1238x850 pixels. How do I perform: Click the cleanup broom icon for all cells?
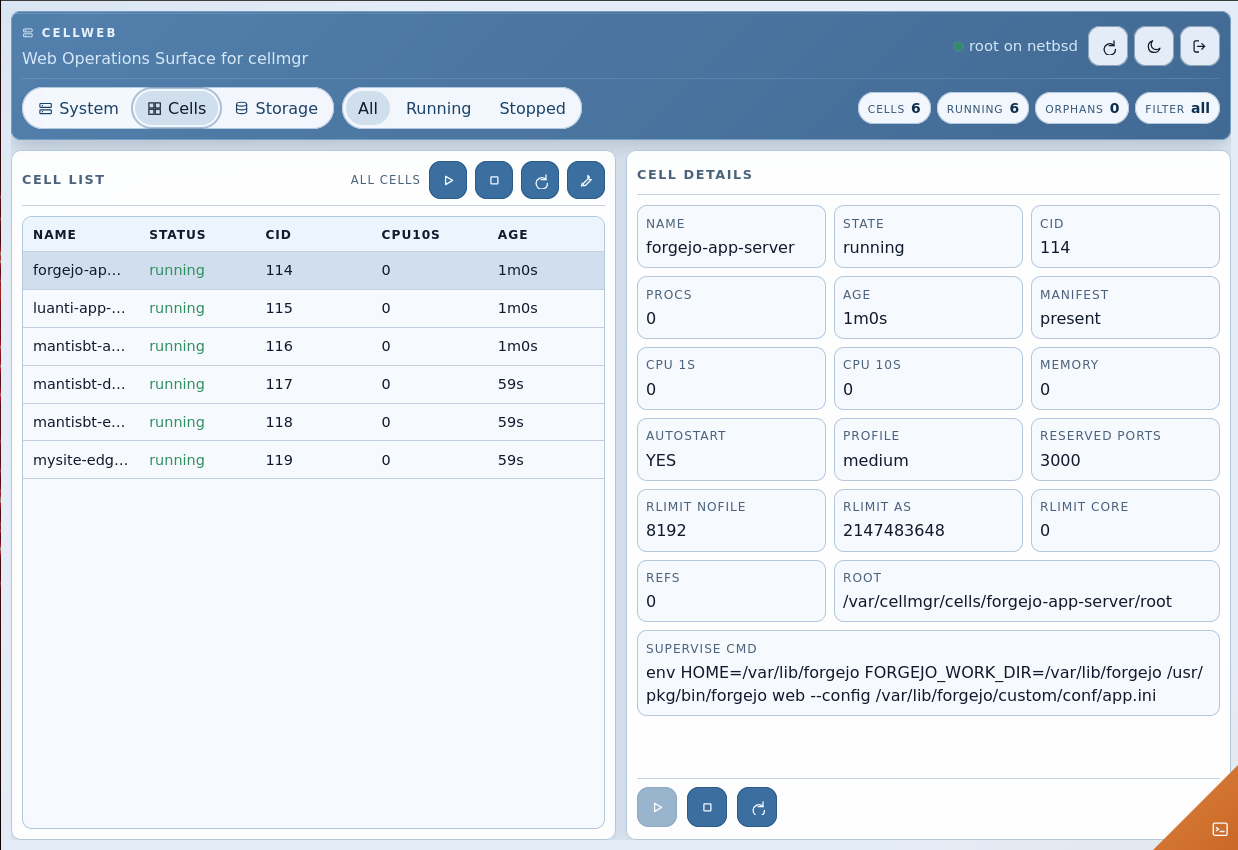[586, 180]
